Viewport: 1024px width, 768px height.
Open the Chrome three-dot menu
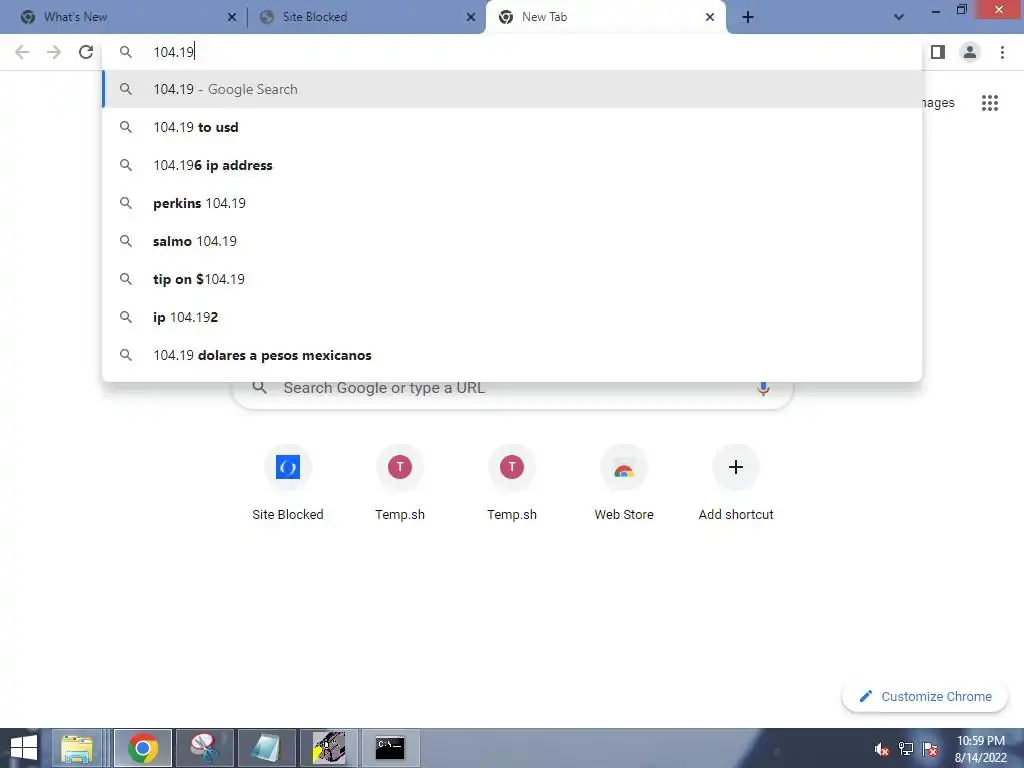tap(1002, 52)
